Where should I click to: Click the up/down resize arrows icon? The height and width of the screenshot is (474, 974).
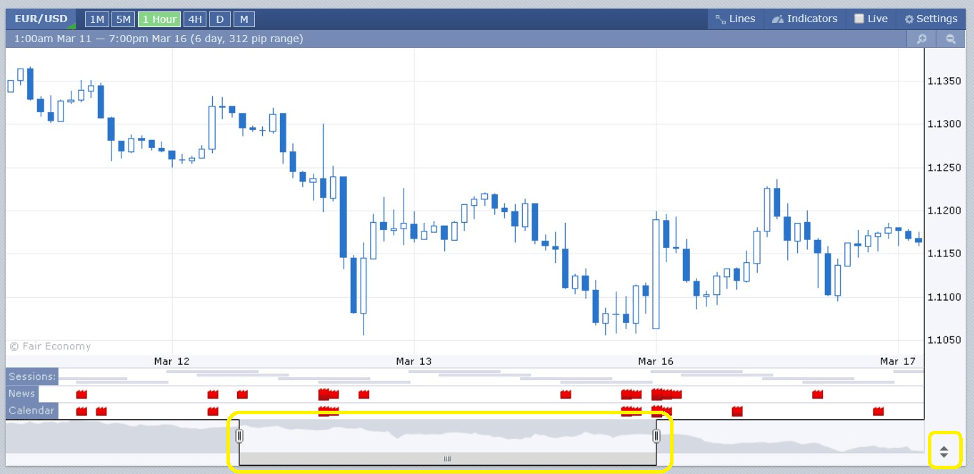[x=944, y=452]
